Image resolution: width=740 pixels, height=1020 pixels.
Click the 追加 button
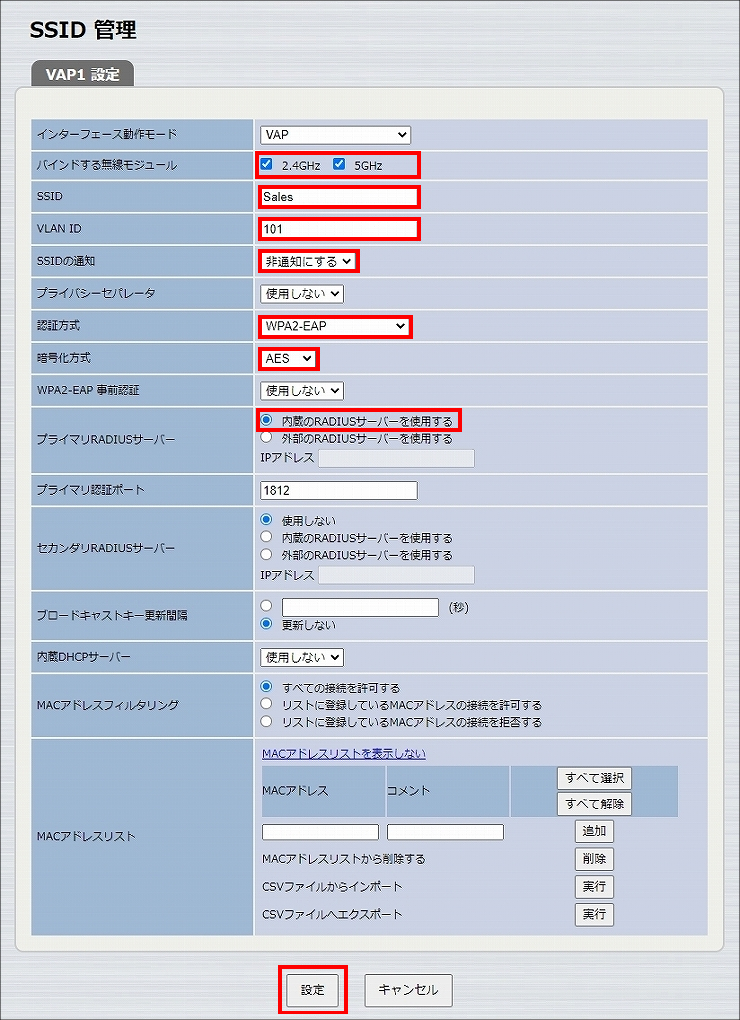(594, 831)
